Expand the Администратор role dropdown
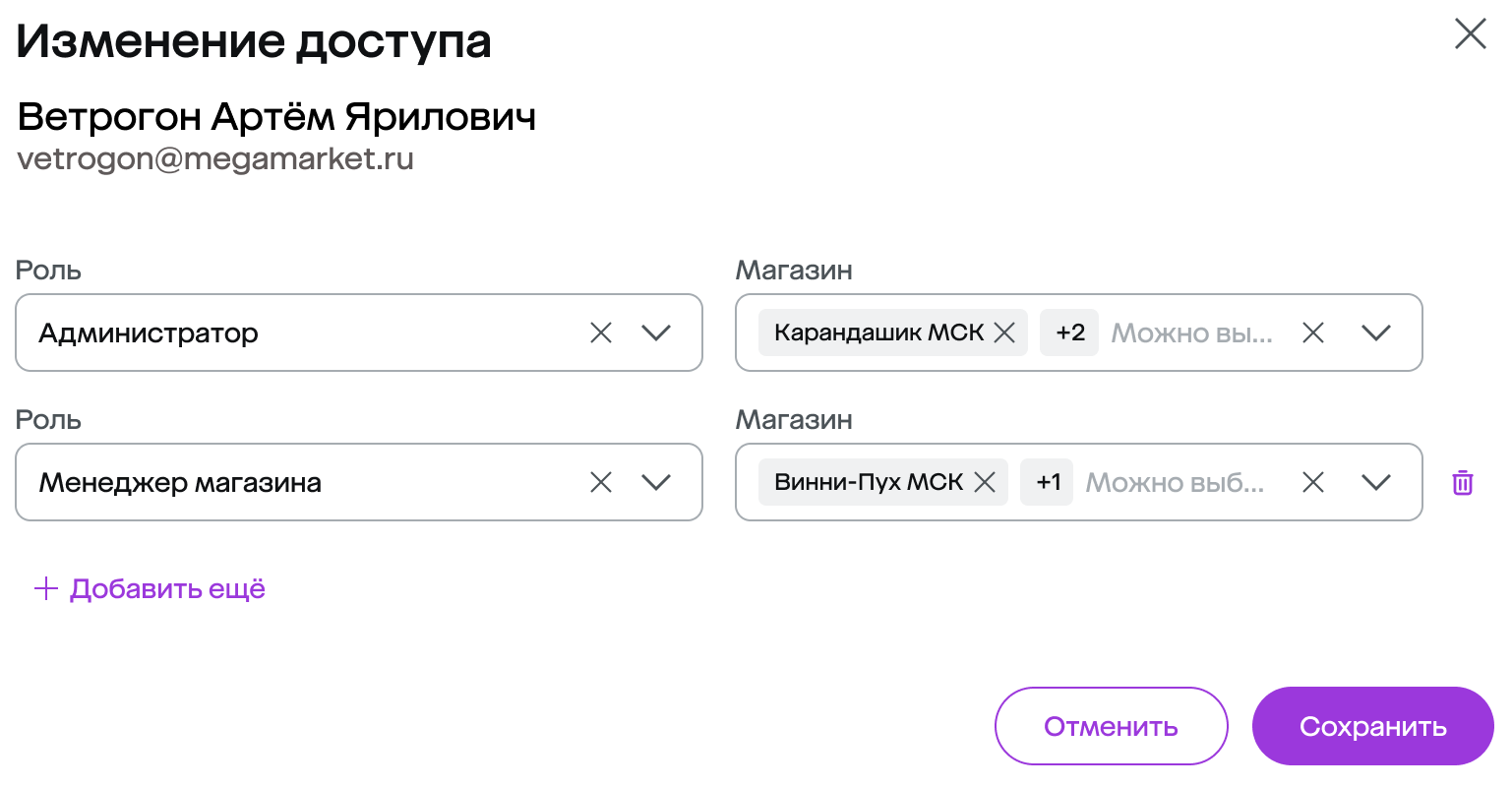Image resolution: width=1512 pixels, height=787 pixels. [656, 333]
